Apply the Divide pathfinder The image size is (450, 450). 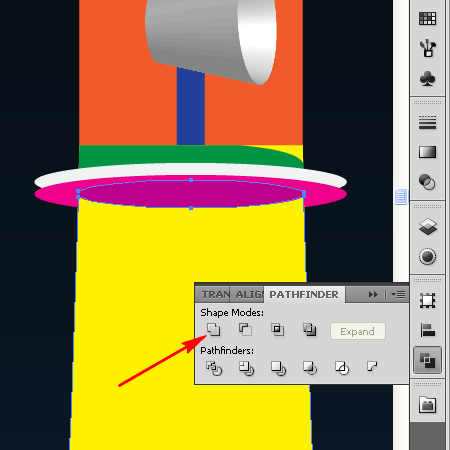(214, 368)
